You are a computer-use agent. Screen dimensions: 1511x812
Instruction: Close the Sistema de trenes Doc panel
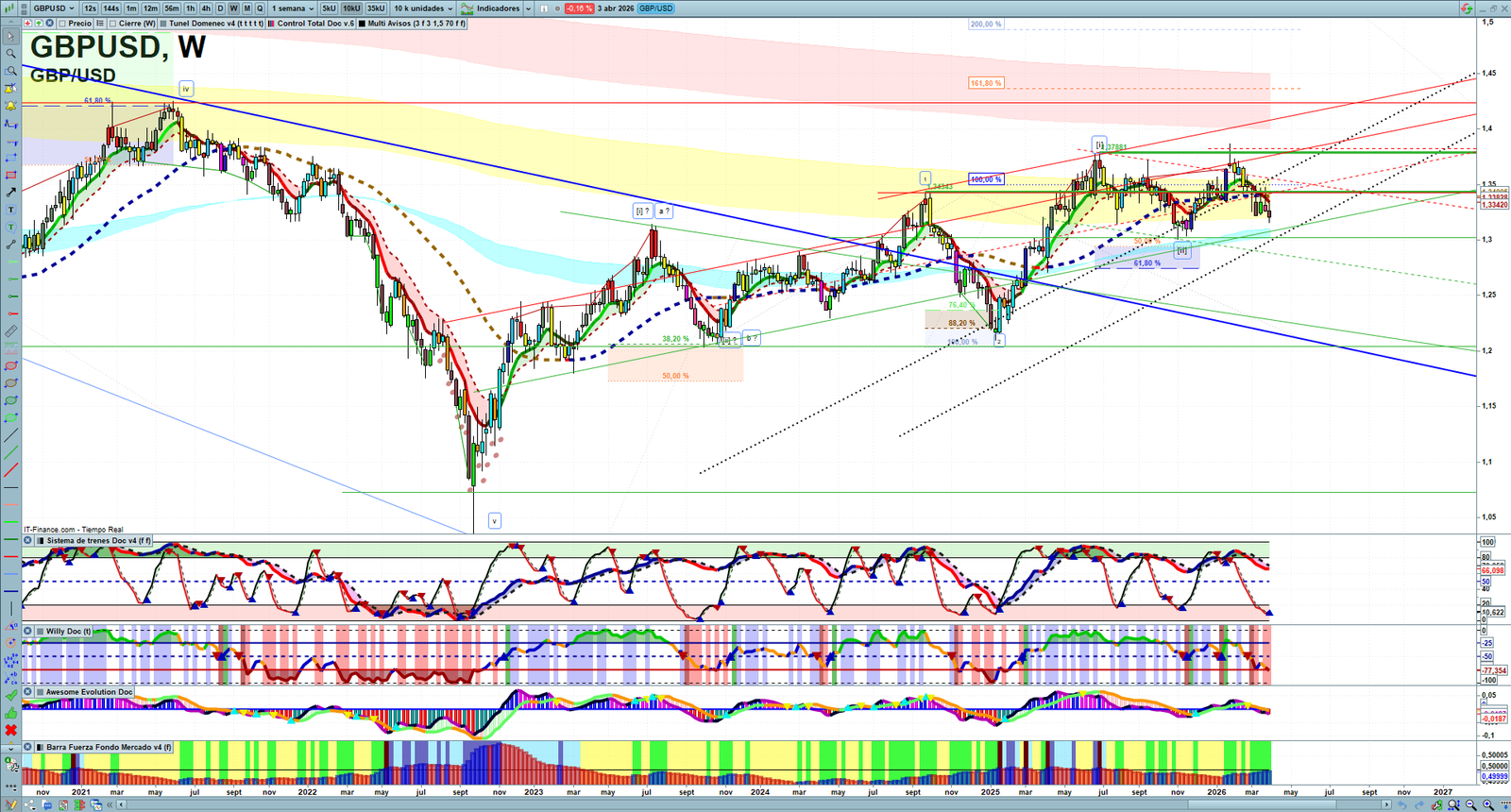point(28,541)
